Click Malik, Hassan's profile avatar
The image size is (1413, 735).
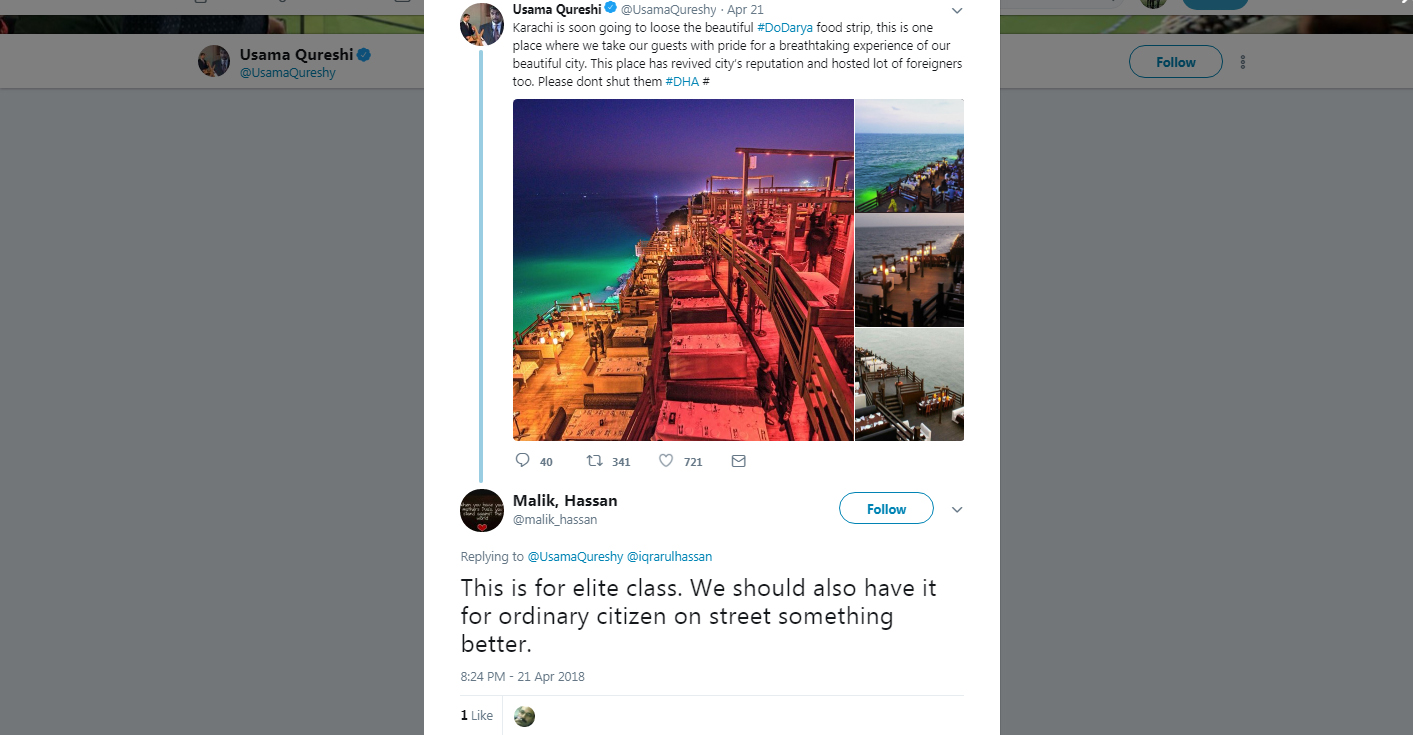[x=482, y=510]
